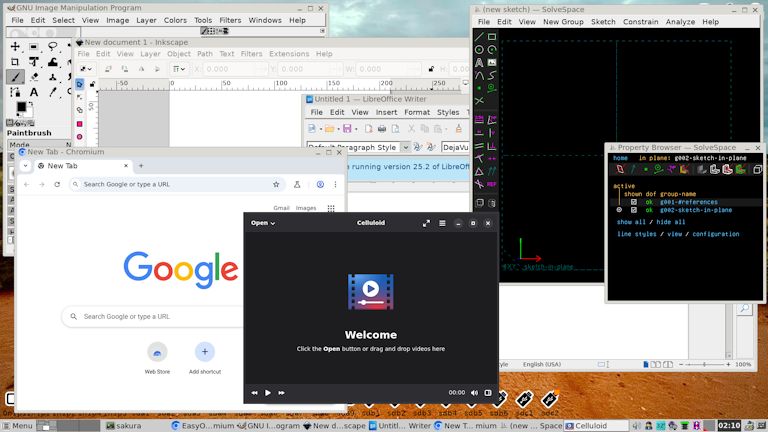Open the Open-file dropdown arrow in Writer
Viewport: 768px width, 432px height.
click(x=338, y=129)
